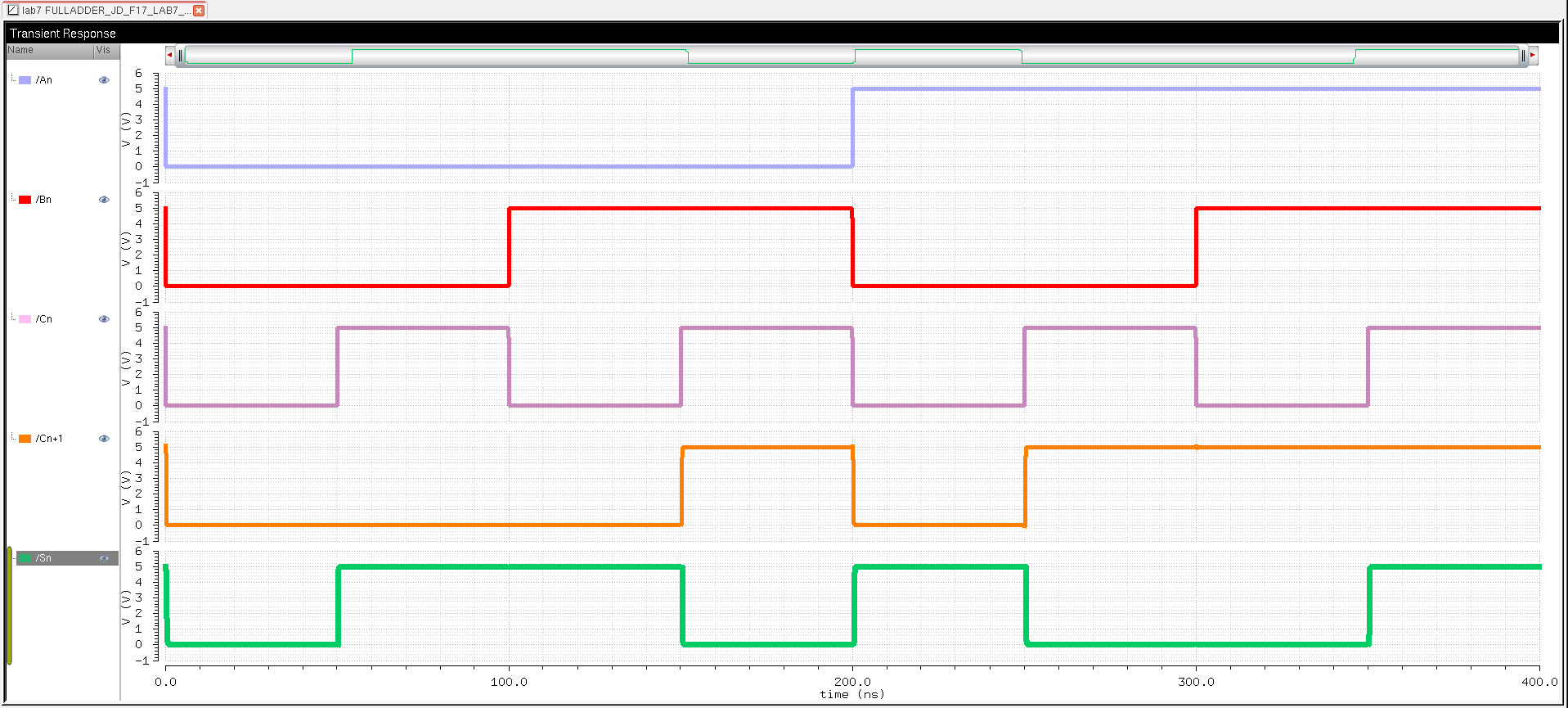
Task: Toggle visibility of the /An trace
Action: tap(104, 80)
